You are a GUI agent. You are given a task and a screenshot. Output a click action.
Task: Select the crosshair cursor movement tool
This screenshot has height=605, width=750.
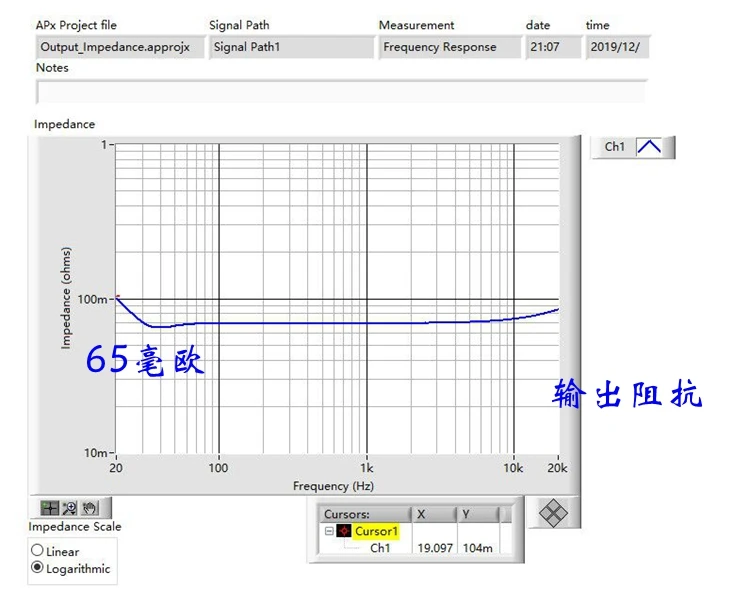tap(50, 508)
